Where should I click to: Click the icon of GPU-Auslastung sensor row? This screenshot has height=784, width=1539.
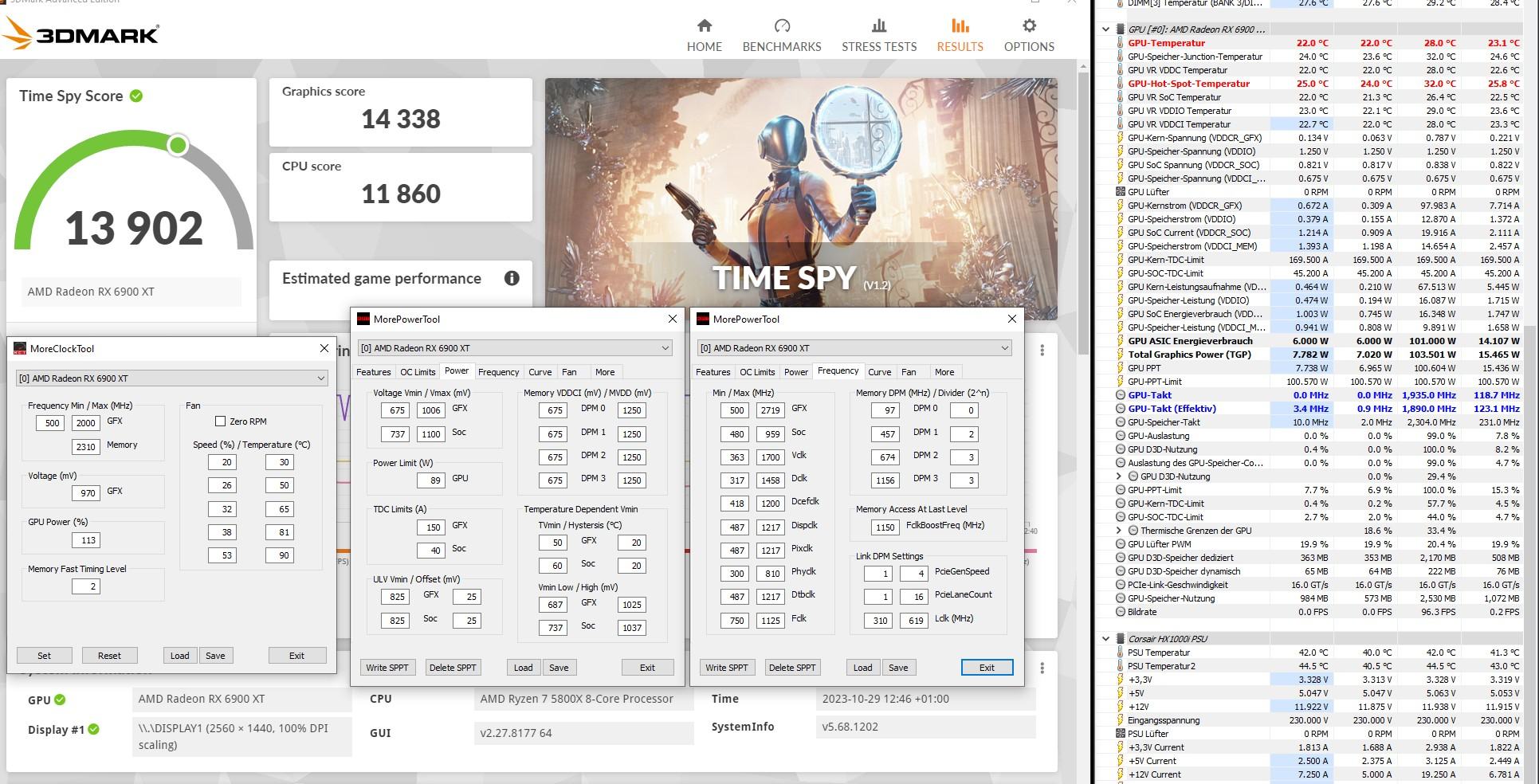point(1121,436)
